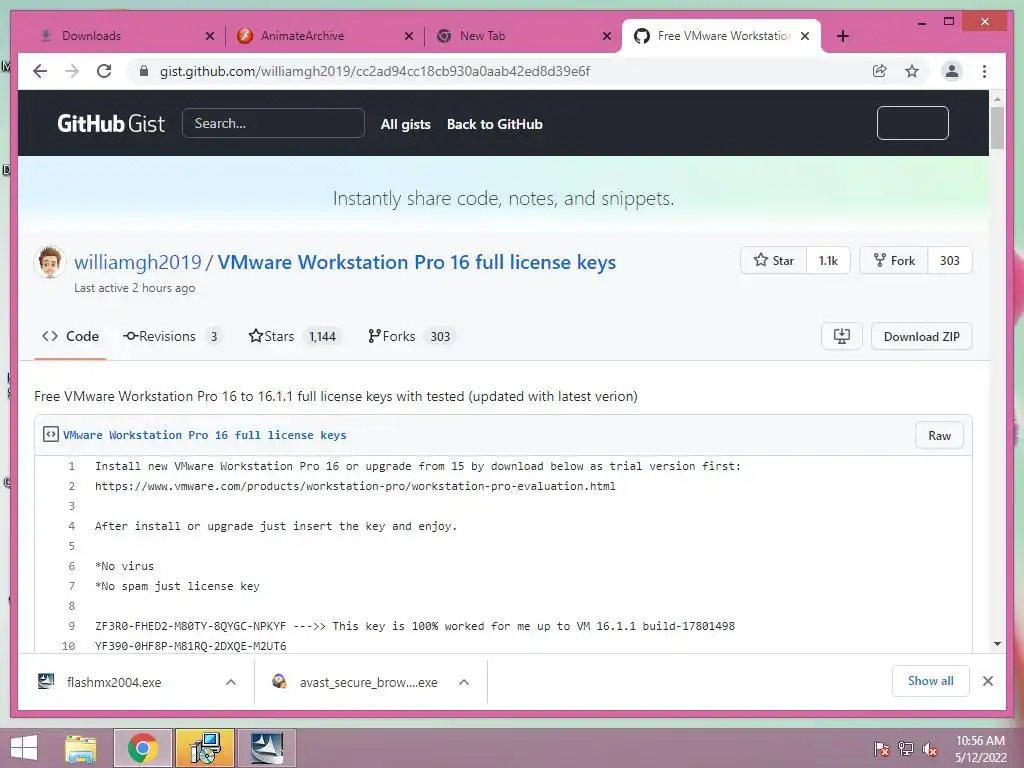Image resolution: width=1024 pixels, height=768 pixels.
Task: Click the code file icon beside filename
Action: (50, 434)
